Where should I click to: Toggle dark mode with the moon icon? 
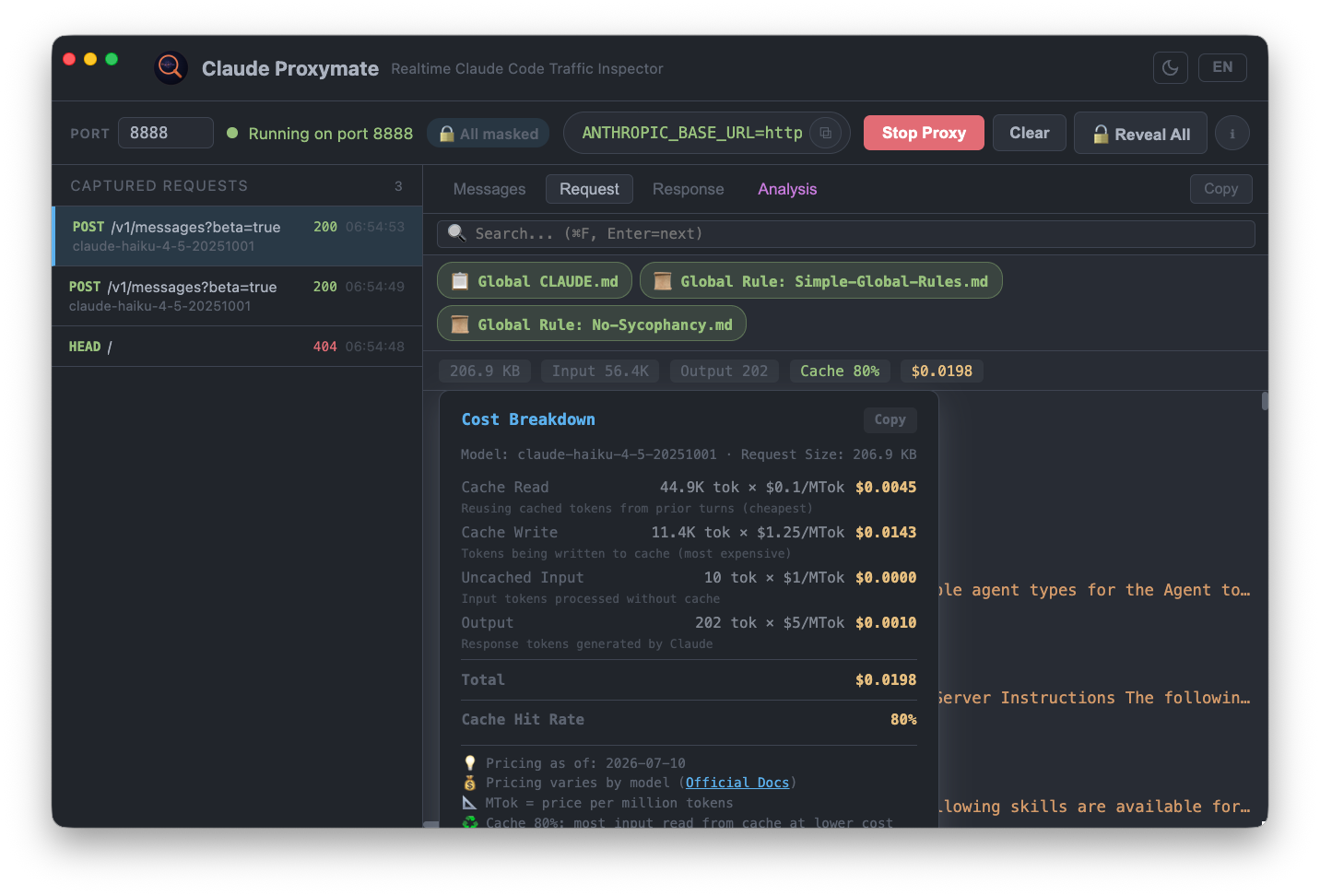click(x=1170, y=67)
